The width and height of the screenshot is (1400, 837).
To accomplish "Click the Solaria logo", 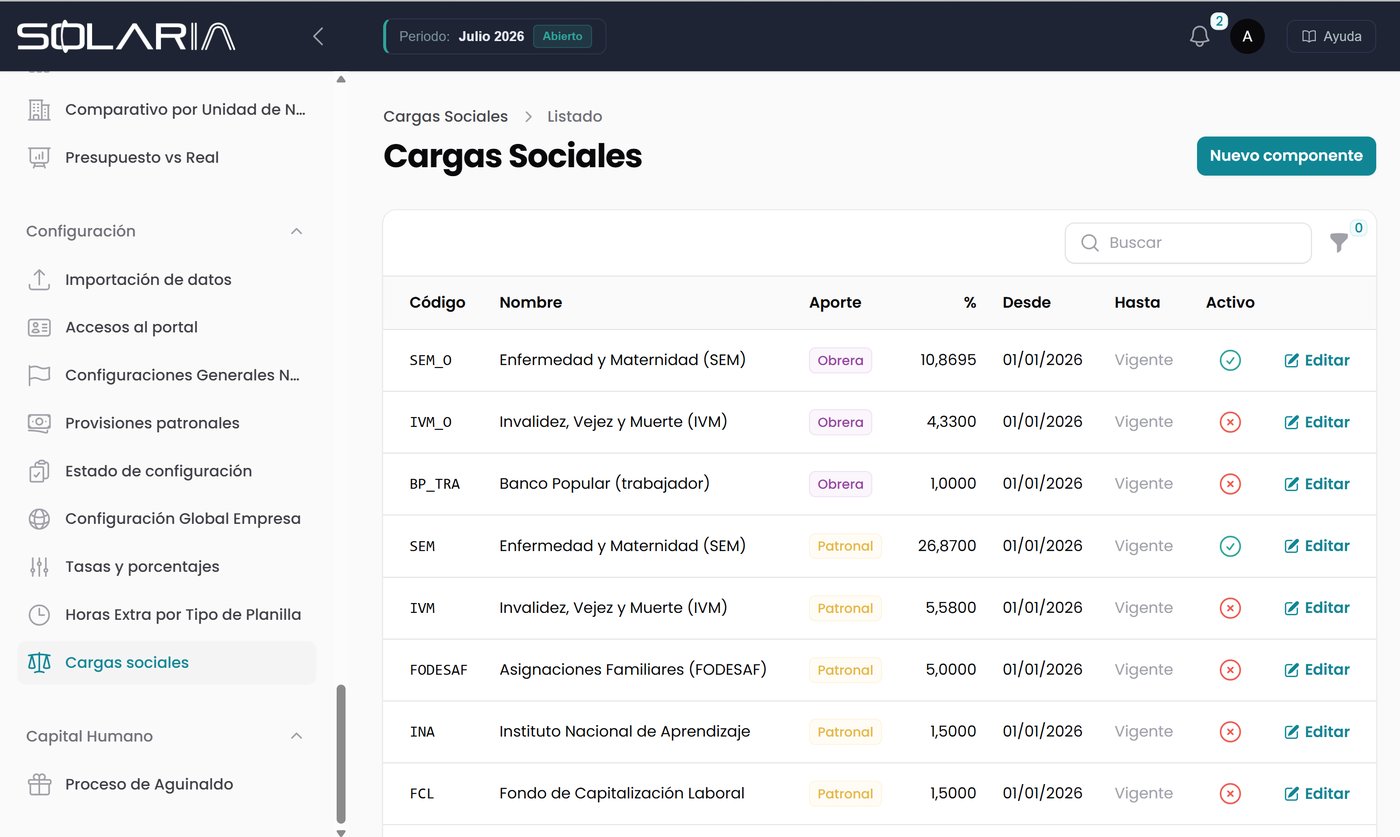I will (126, 37).
